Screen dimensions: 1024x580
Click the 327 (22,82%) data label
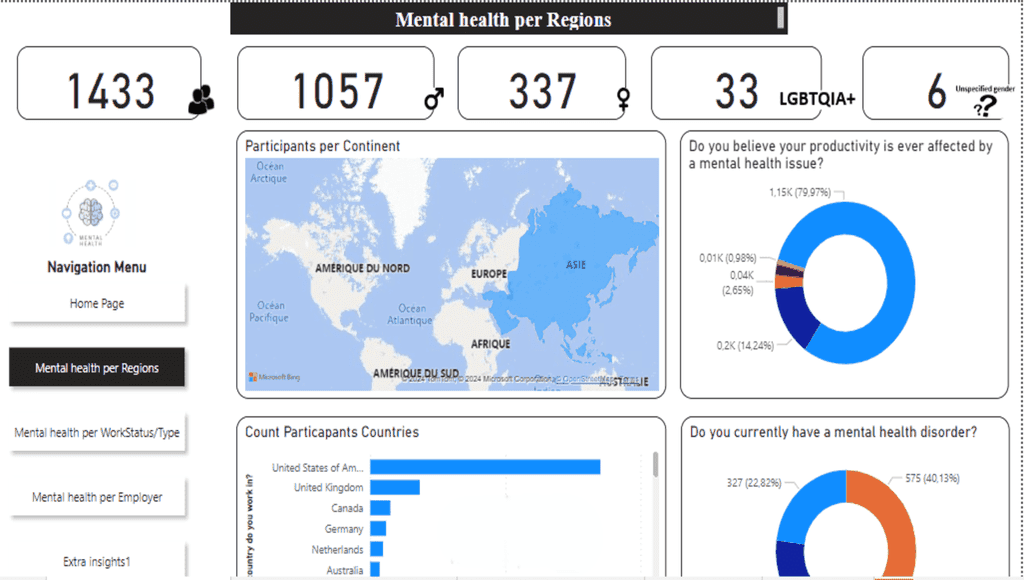click(754, 483)
